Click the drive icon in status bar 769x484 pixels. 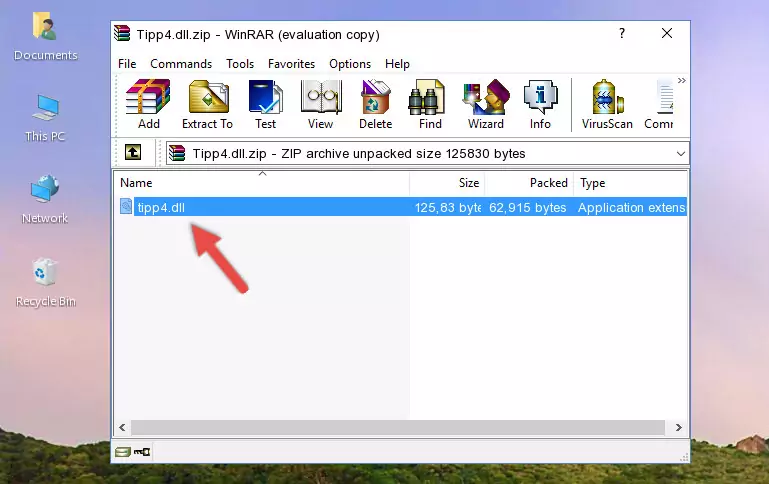pyautogui.click(x=123, y=452)
